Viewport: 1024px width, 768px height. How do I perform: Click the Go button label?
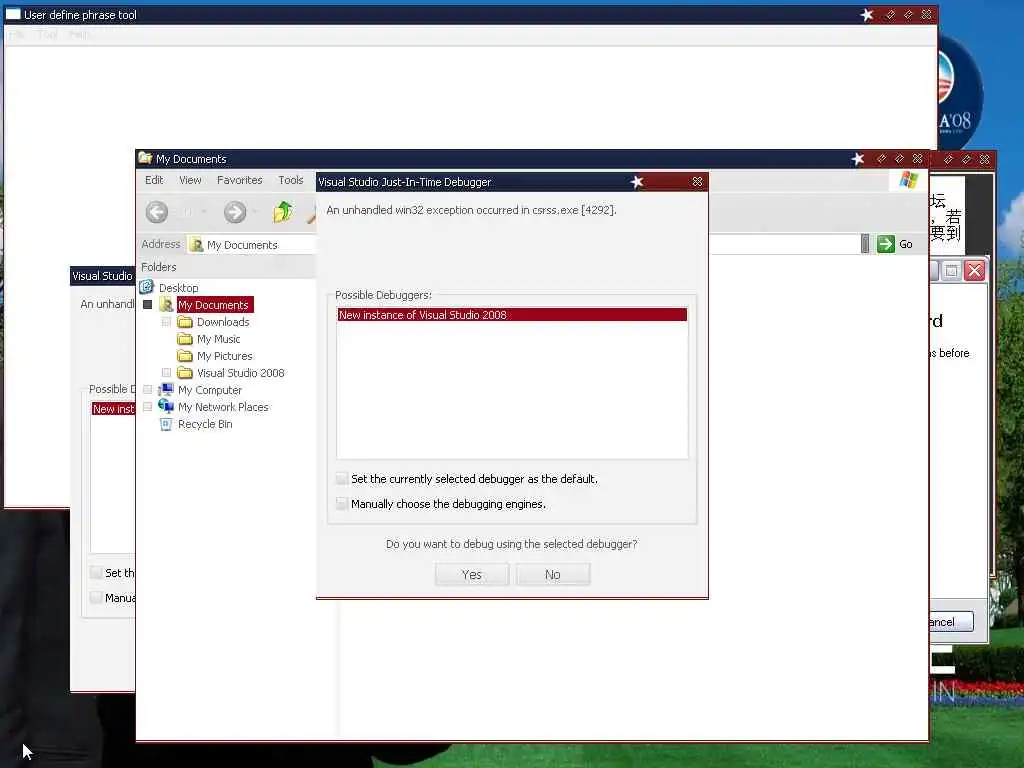(x=906, y=244)
